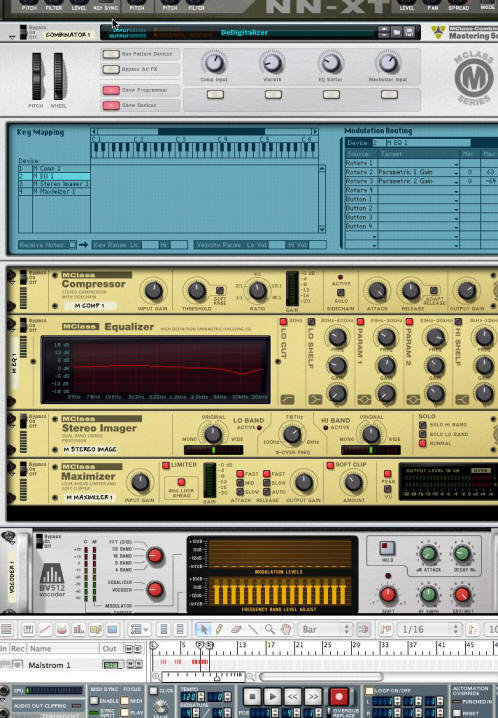
Task: Show the key lane piano icon
Action: point(28,630)
